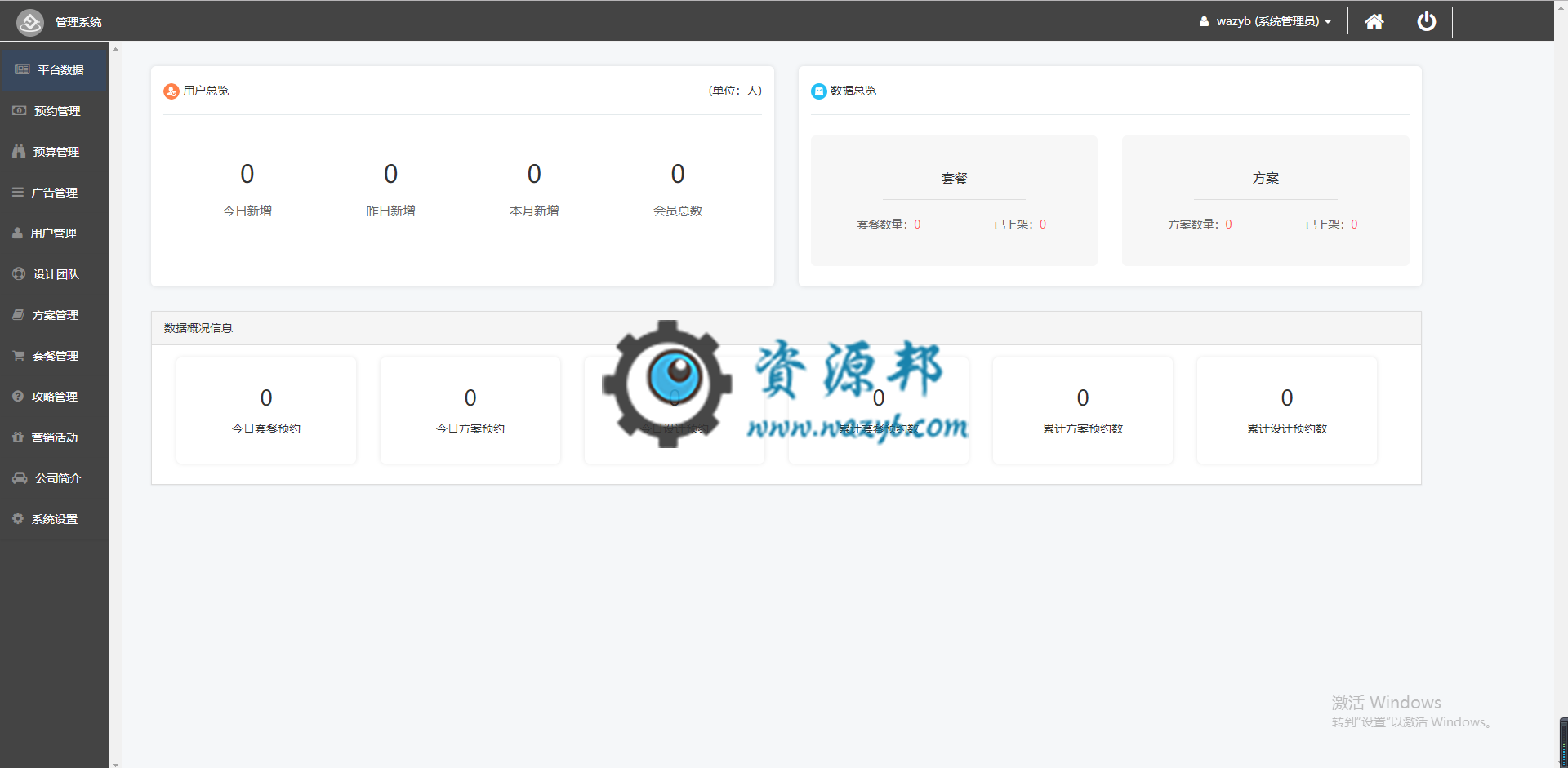Click the 今日新增 count
The image size is (1568, 768).
(x=247, y=174)
